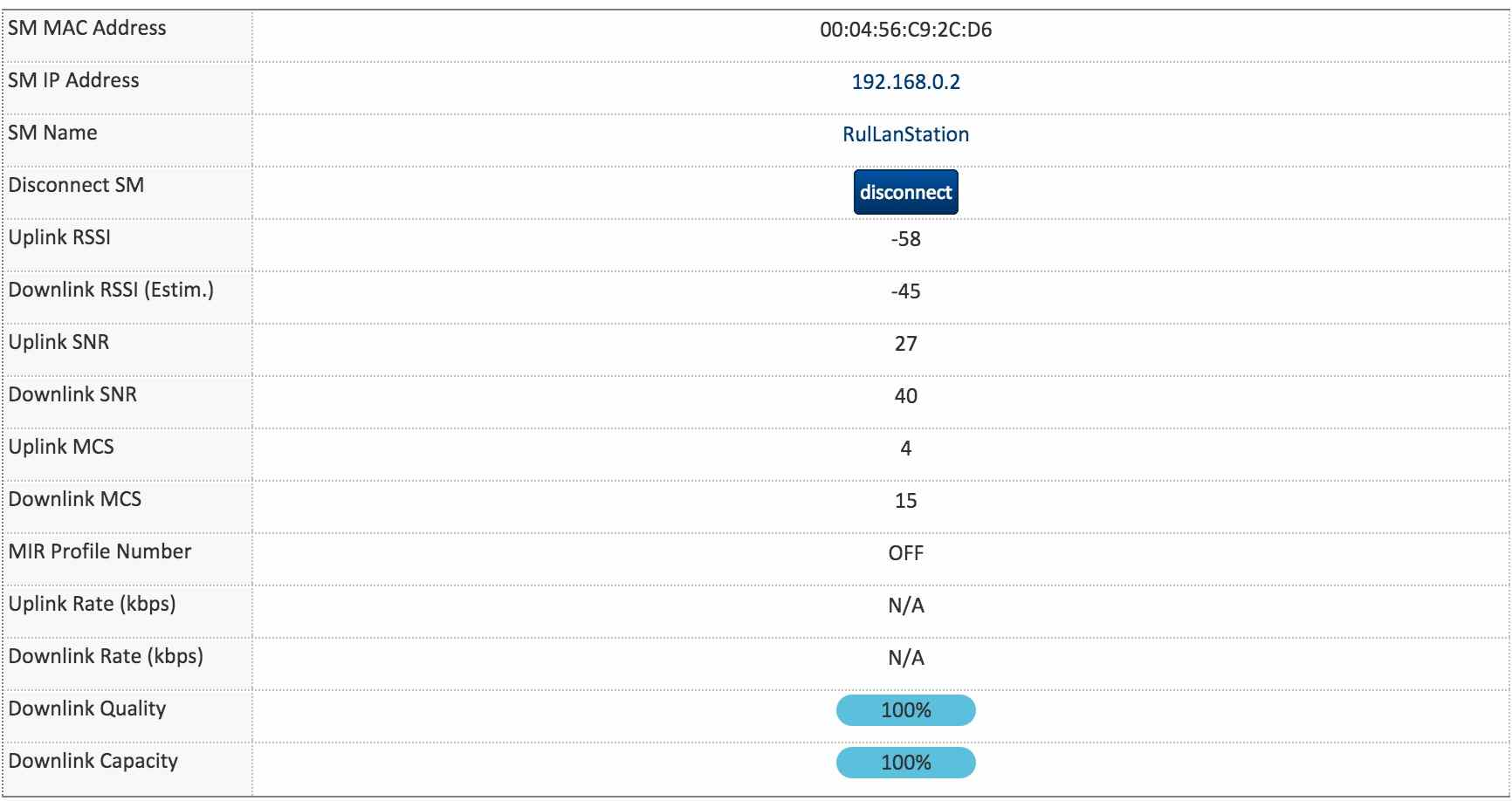
Task: Click the Uplink MCS value 4
Action: click(x=905, y=448)
